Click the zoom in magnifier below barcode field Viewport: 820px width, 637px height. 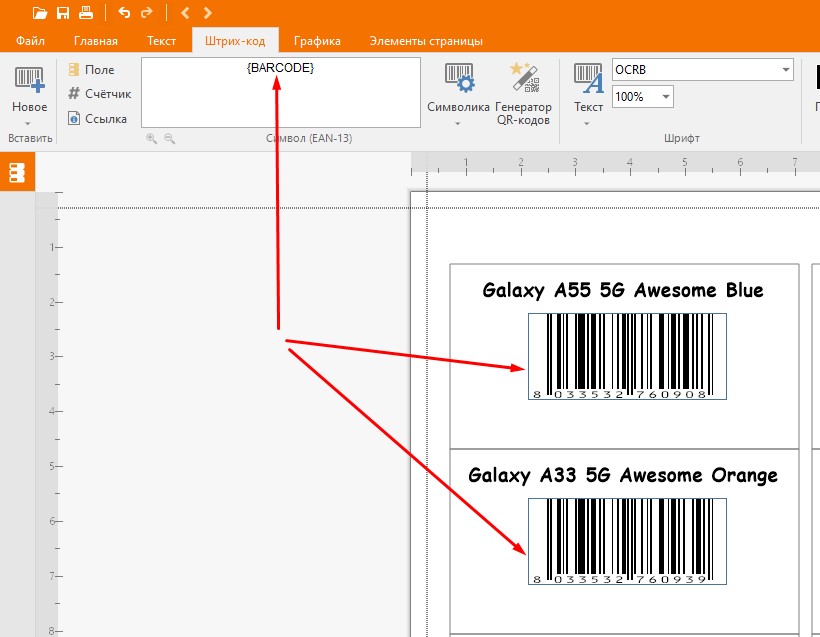tap(152, 139)
